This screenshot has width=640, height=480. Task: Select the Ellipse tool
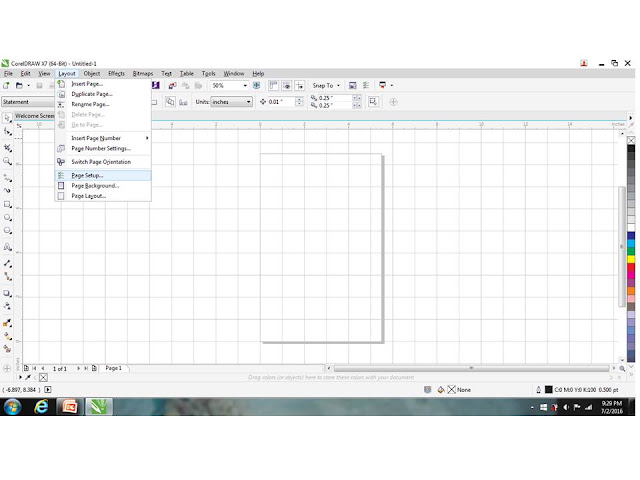tap(7, 218)
